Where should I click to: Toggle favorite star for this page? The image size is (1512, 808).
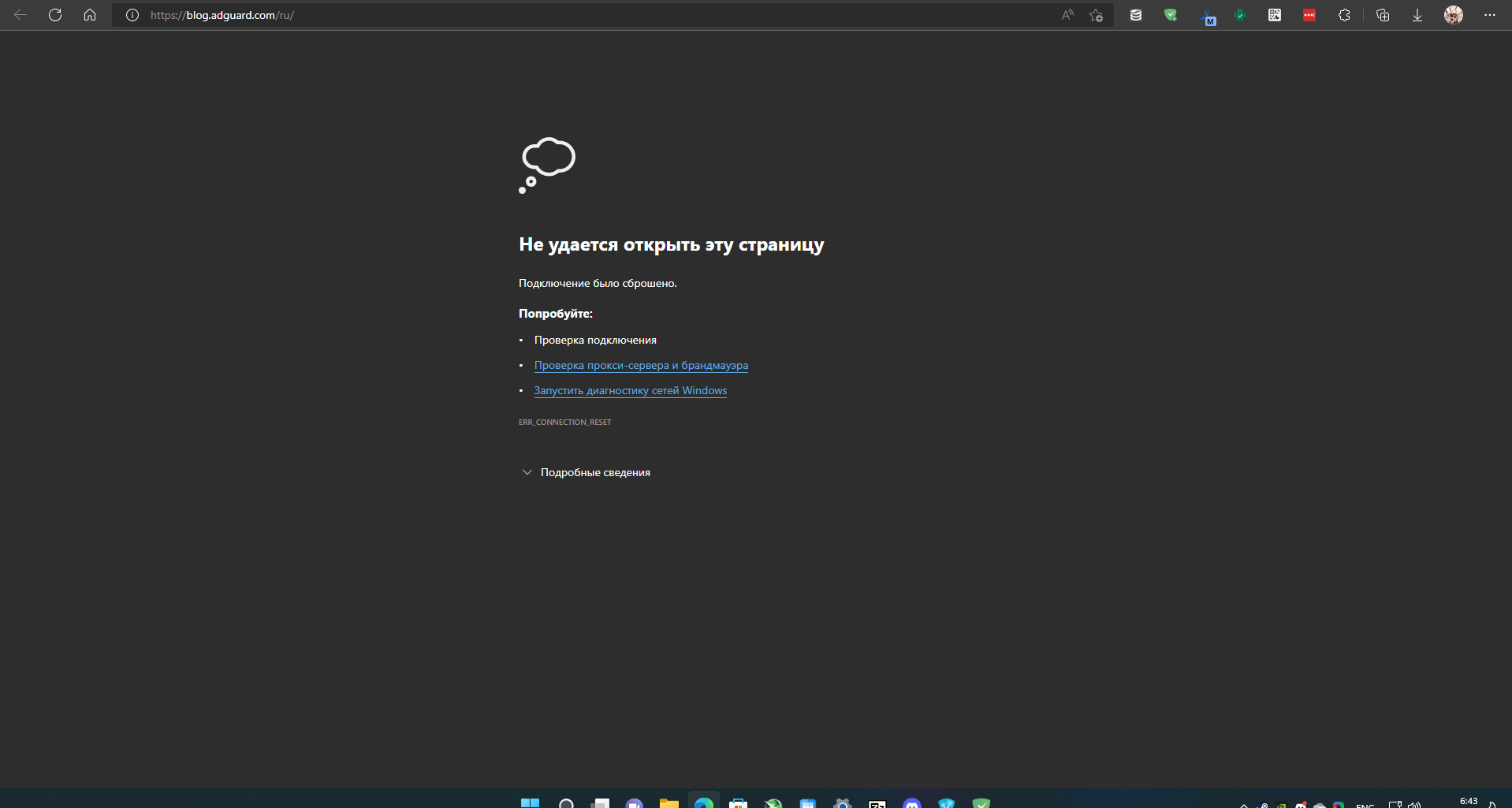click(x=1096, y=14)
